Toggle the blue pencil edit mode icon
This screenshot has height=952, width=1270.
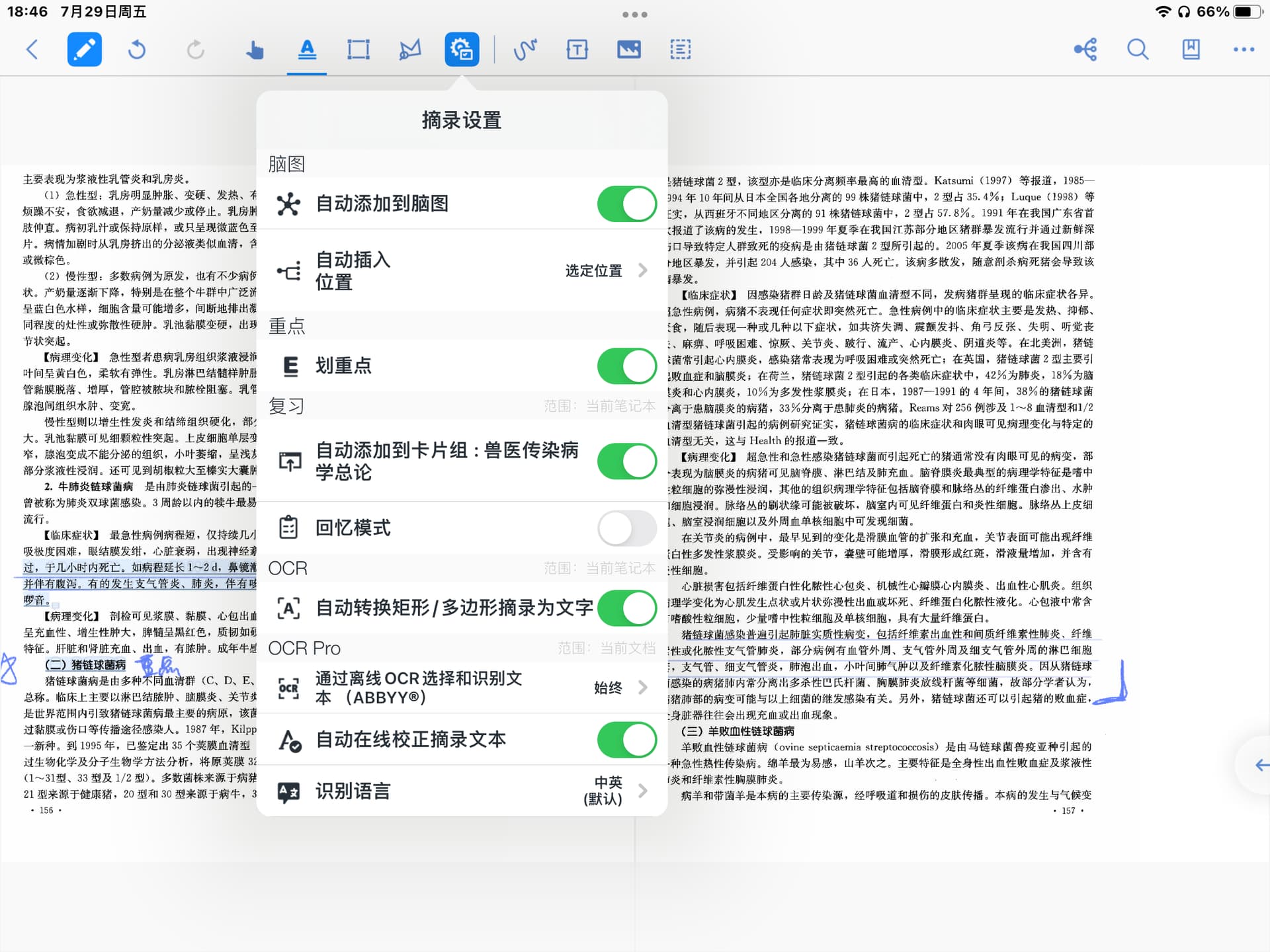click(x=85, y=50)
